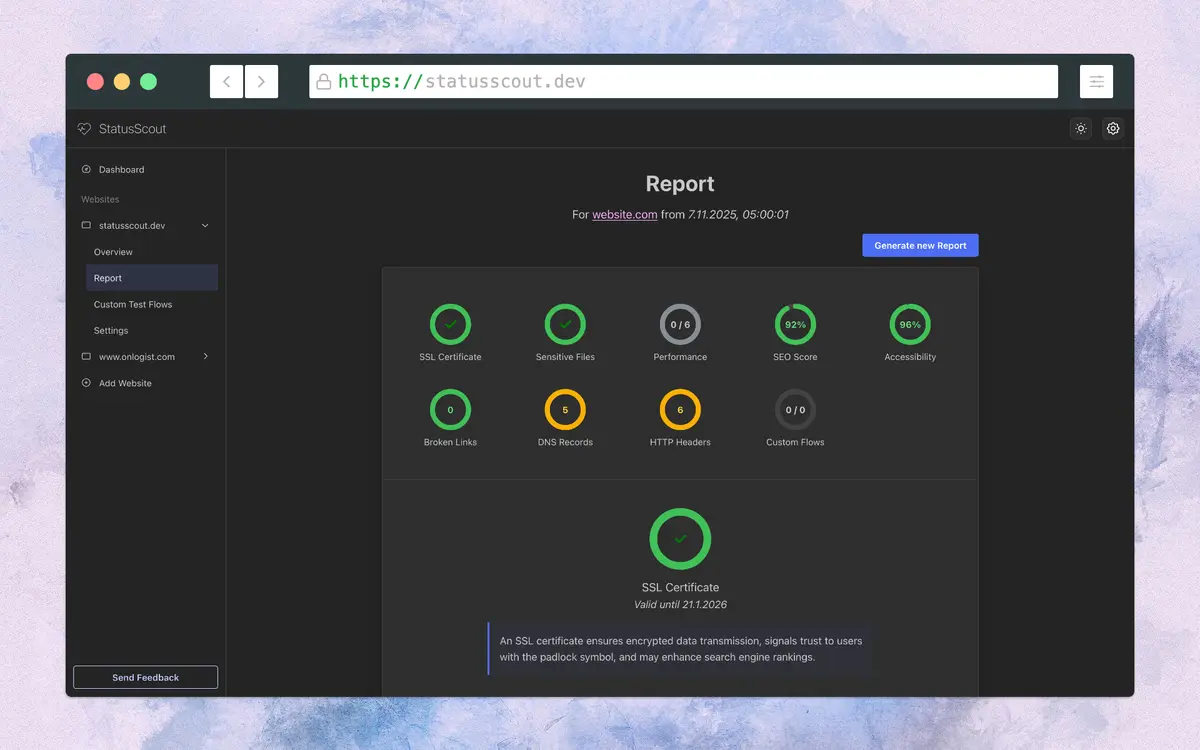Open app settings via the gear icon
1200x750 pixels.
pyautogui.click(x=1113, y=128)
